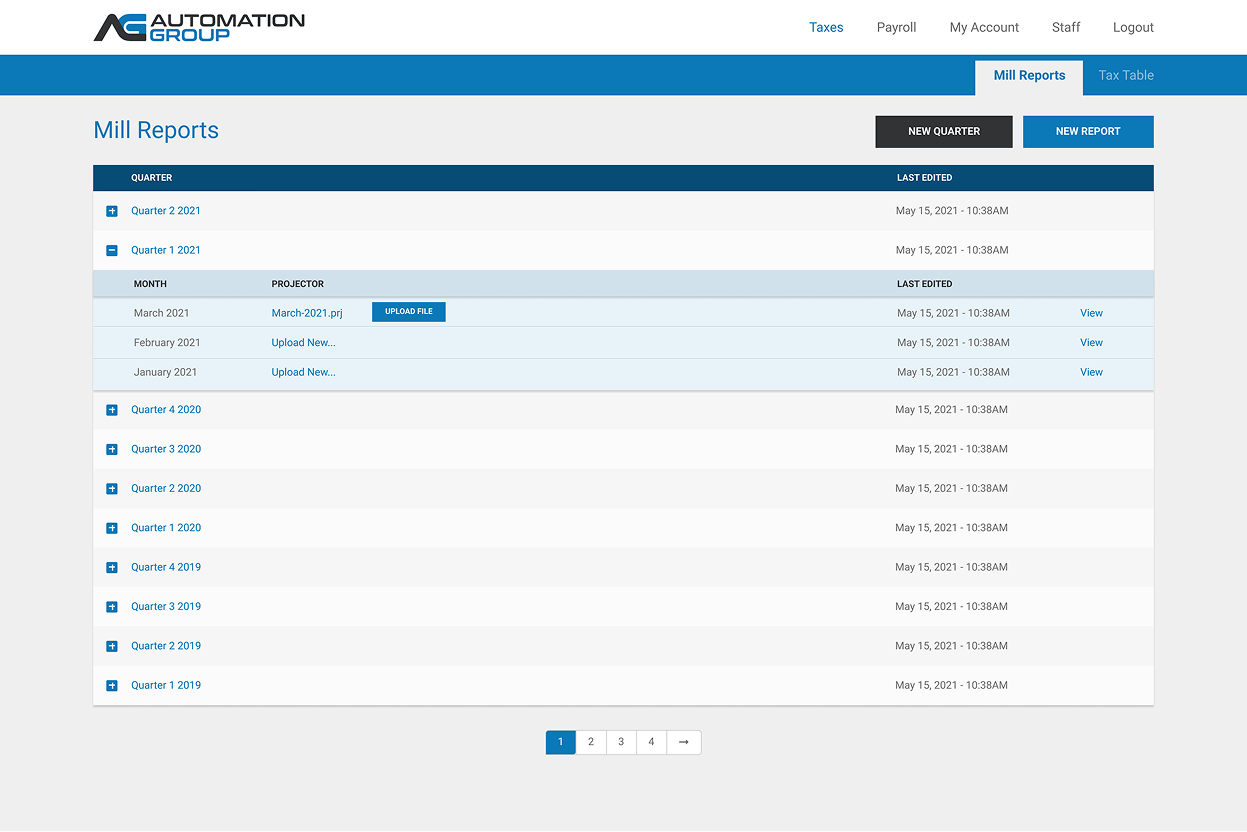Switch to the Tax Table tab
Screen dimensions: 1247x832
coord(1125,75)
